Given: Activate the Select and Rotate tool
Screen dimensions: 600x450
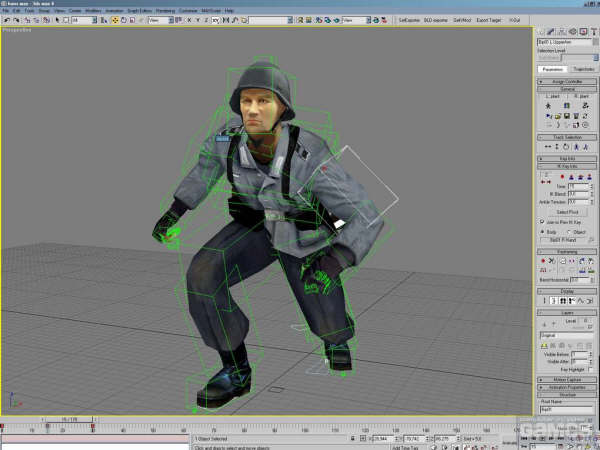Looking at the screenshot, I should tap(124, 20).
